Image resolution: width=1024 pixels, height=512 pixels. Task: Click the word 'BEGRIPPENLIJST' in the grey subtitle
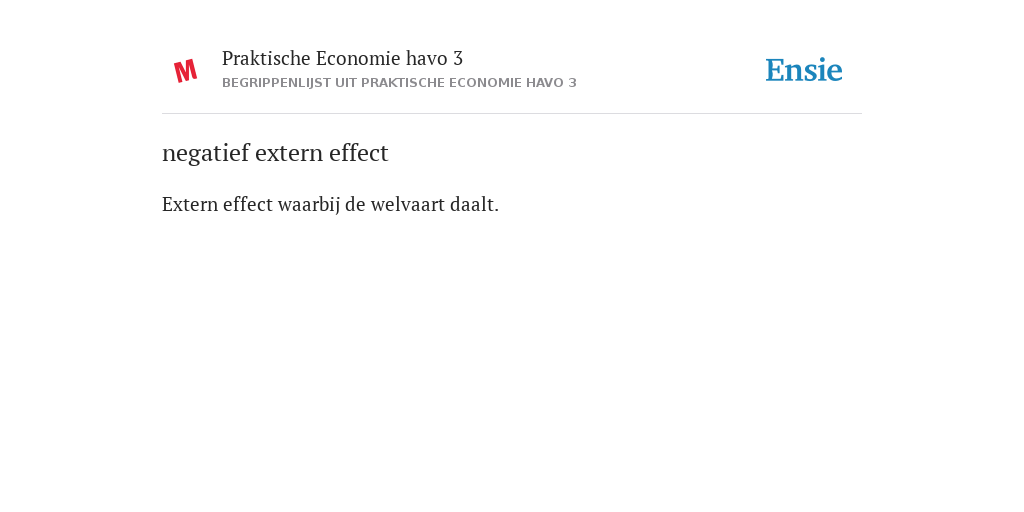pyautogui.click(x=276, y=83)
